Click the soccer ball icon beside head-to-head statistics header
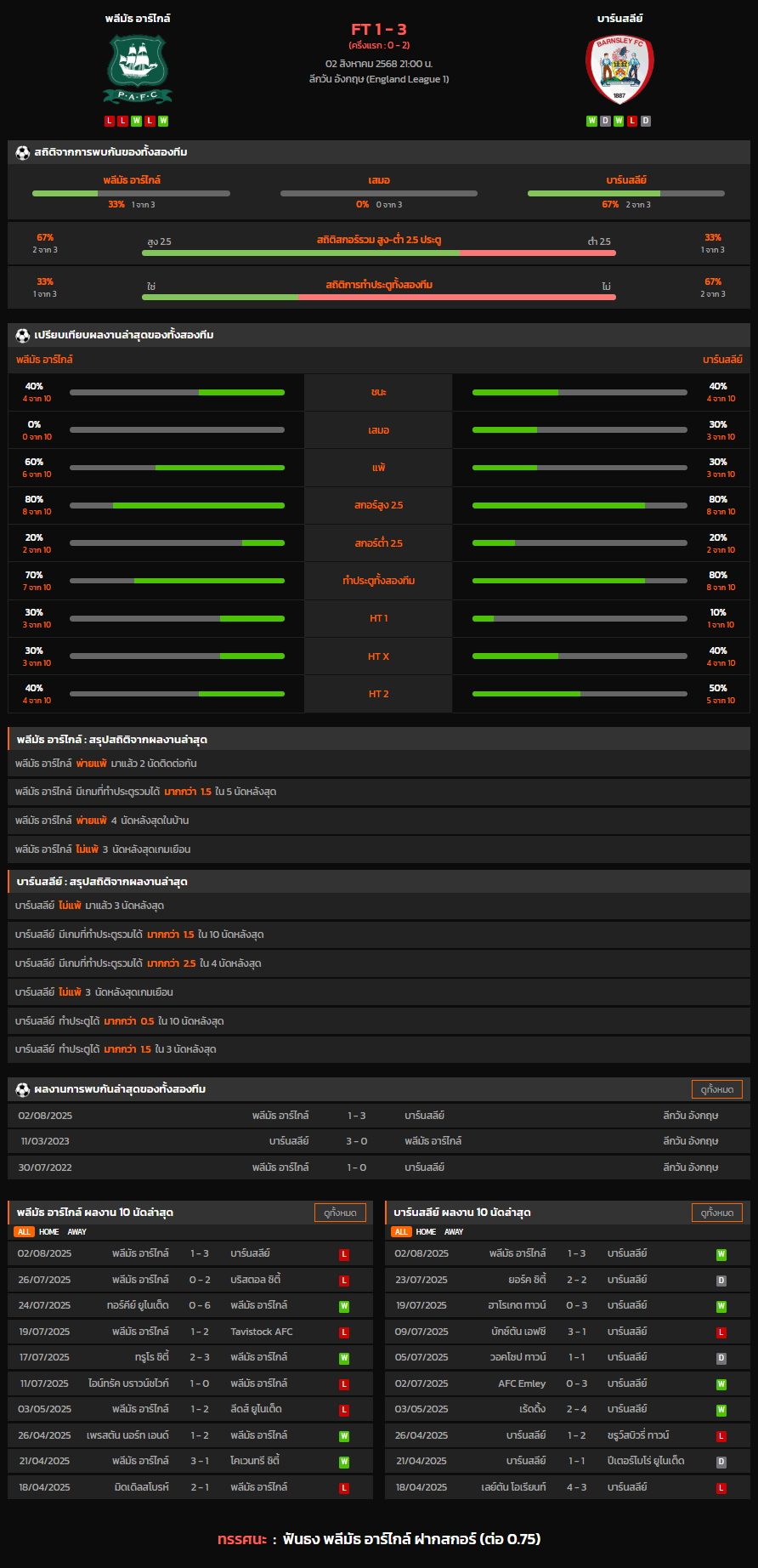This screenshot has height=1568, width=758. coord(23,153)
